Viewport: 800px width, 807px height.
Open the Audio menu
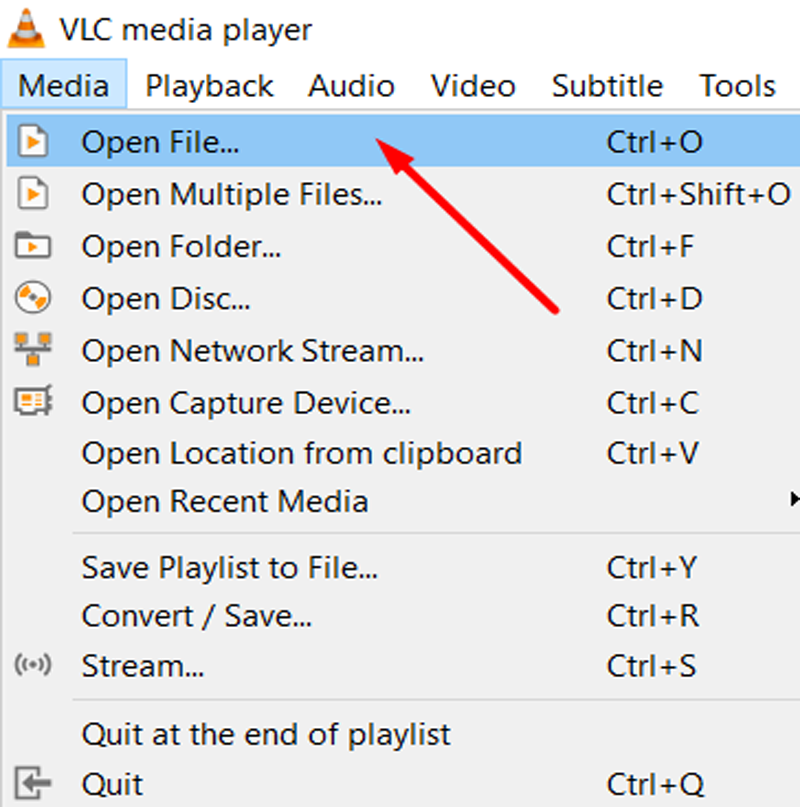(350, 86)
